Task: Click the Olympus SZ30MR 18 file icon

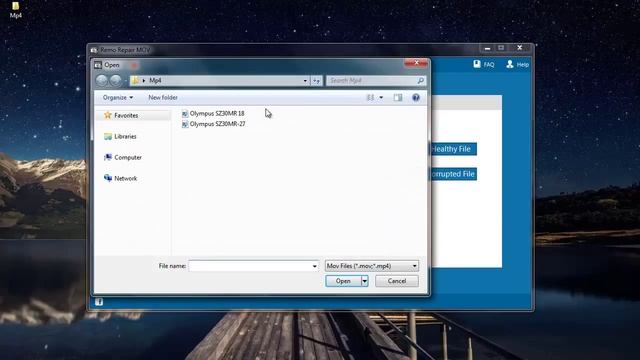Action: pyautogui.click(x=185, y=113)
